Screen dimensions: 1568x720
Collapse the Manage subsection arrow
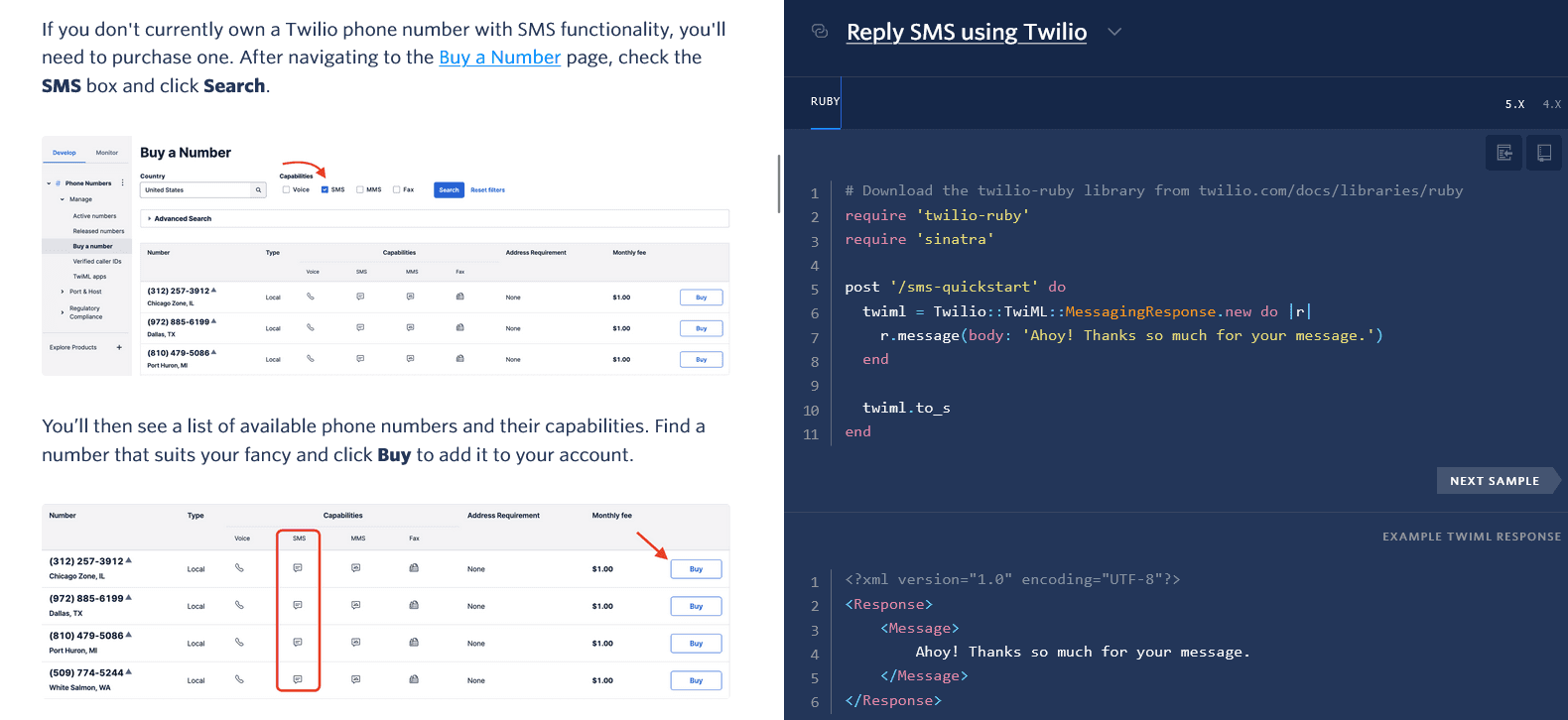[x=63, y=199]
